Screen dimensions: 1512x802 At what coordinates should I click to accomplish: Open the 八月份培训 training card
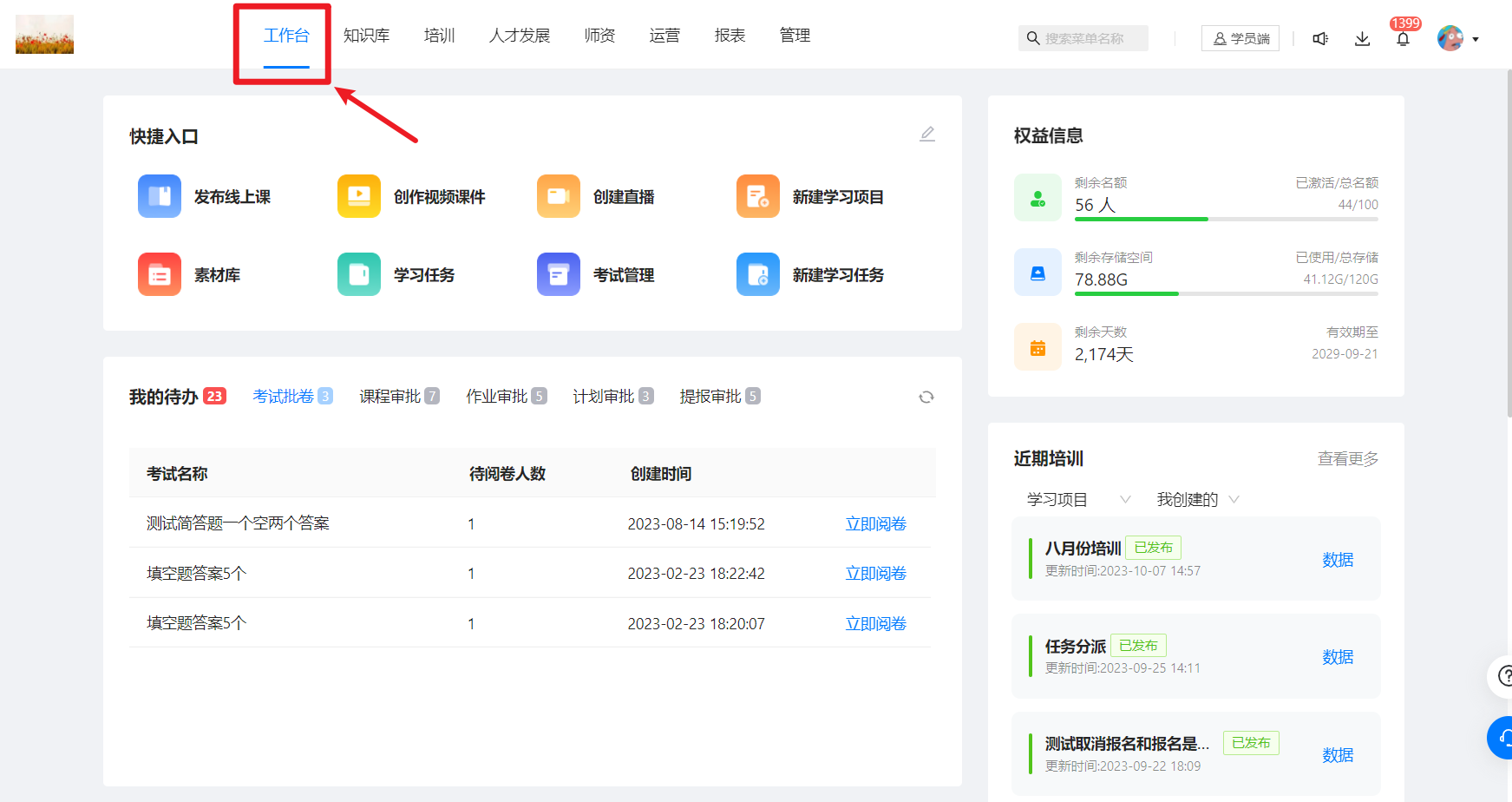point(1196,558)
